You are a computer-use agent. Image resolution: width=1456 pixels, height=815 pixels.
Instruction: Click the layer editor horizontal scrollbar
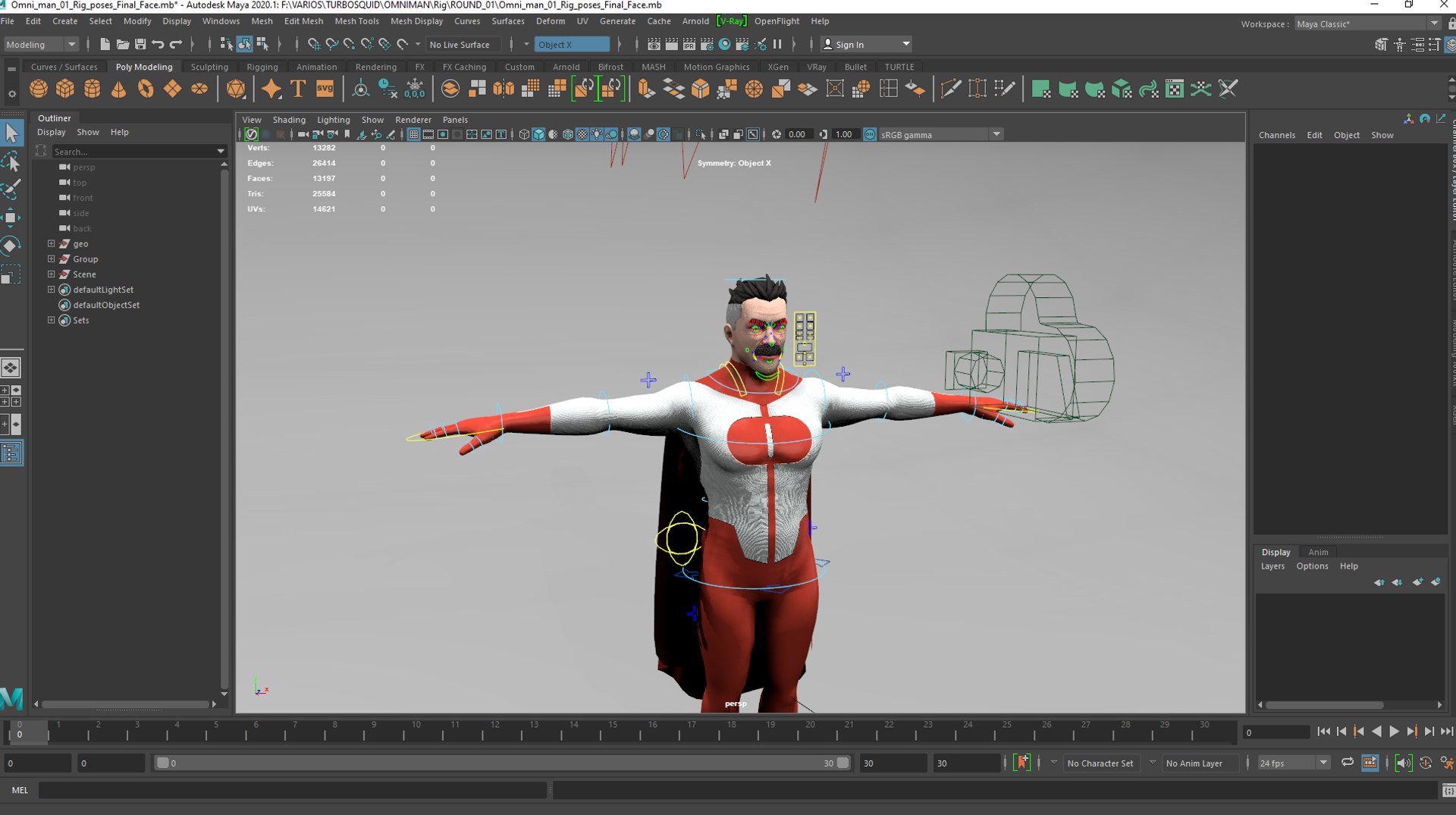click(x=1324, y=705)
